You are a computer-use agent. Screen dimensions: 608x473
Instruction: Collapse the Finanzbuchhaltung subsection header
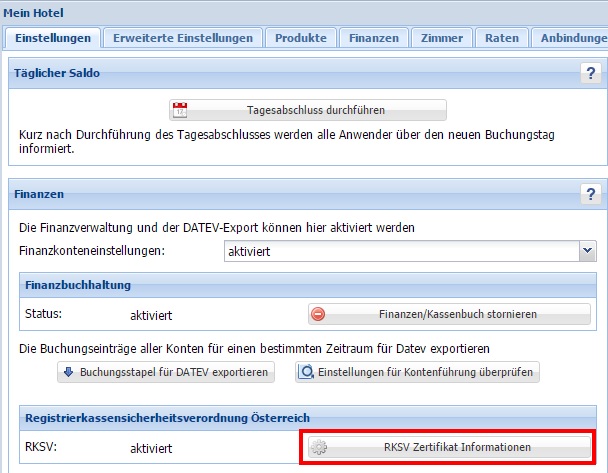click(300, 286)
